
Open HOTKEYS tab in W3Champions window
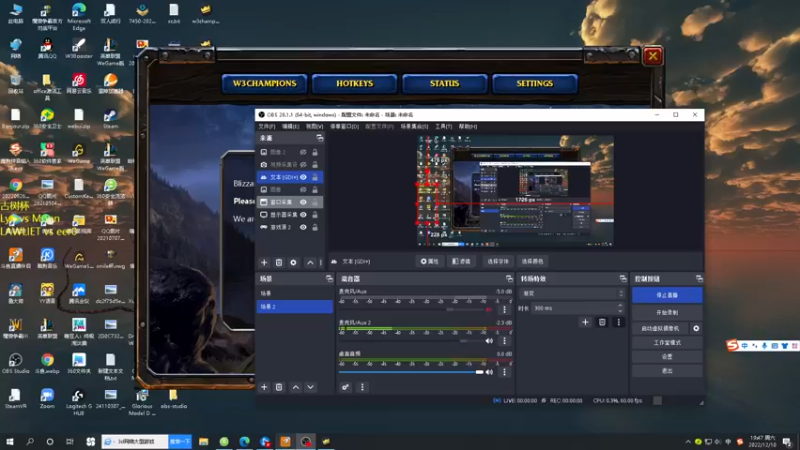pyautogui.click(x=355, y=84)
